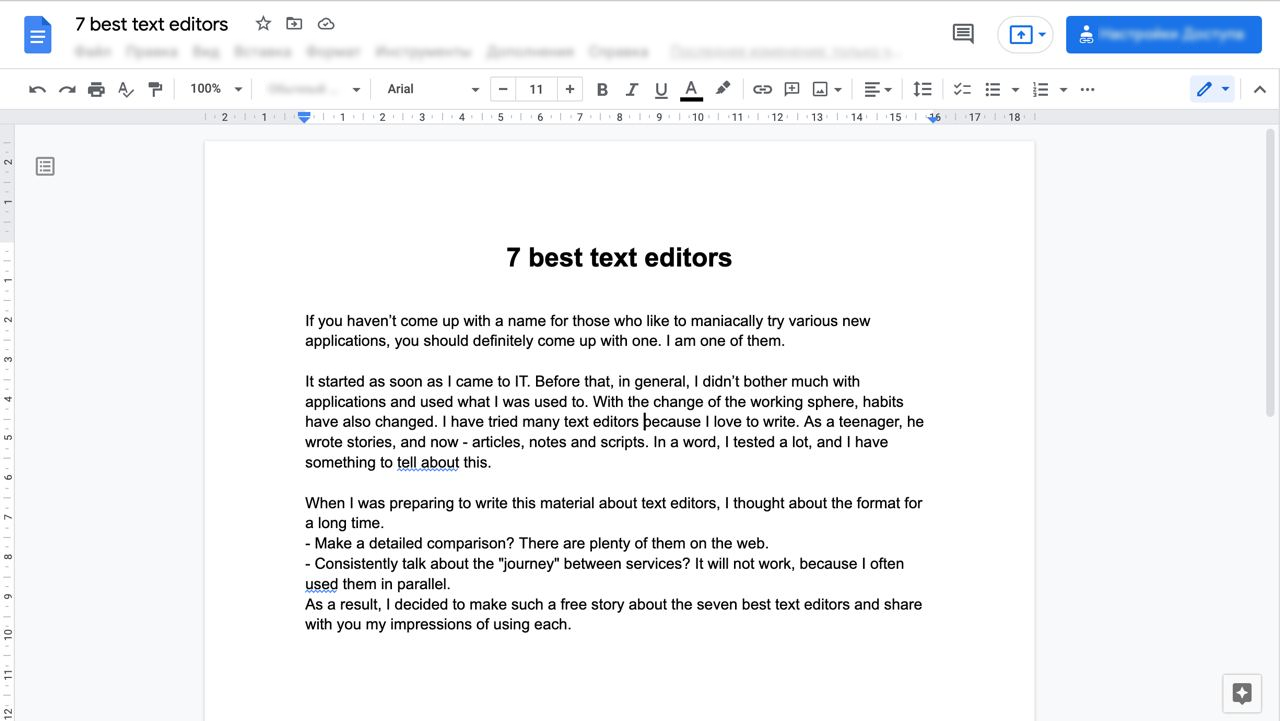Click the undo arrow icon

(37, 90)
